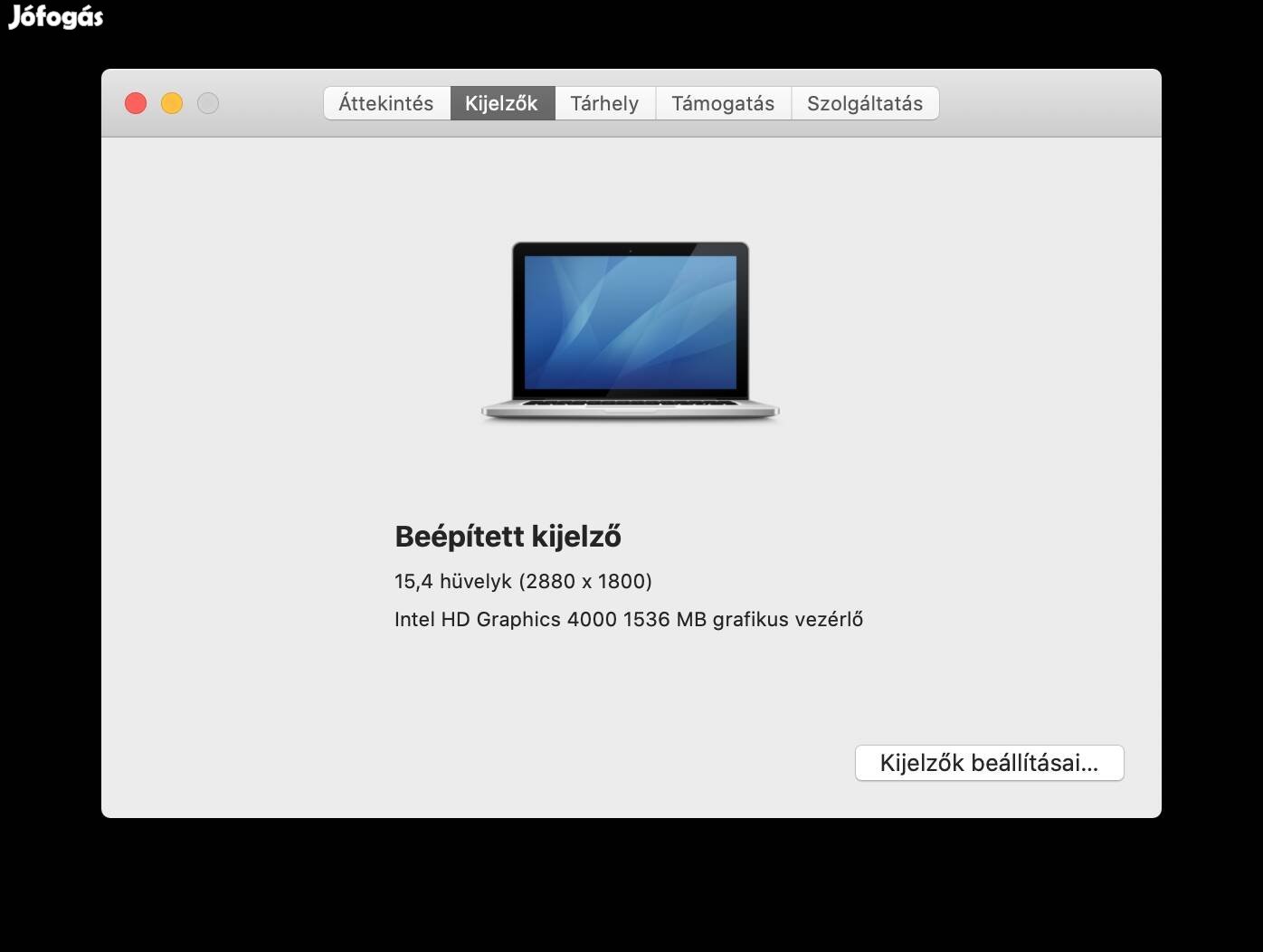Select the Kijelzők tab
Screen dimensions: 1263x952
click(x=501, y=103)
